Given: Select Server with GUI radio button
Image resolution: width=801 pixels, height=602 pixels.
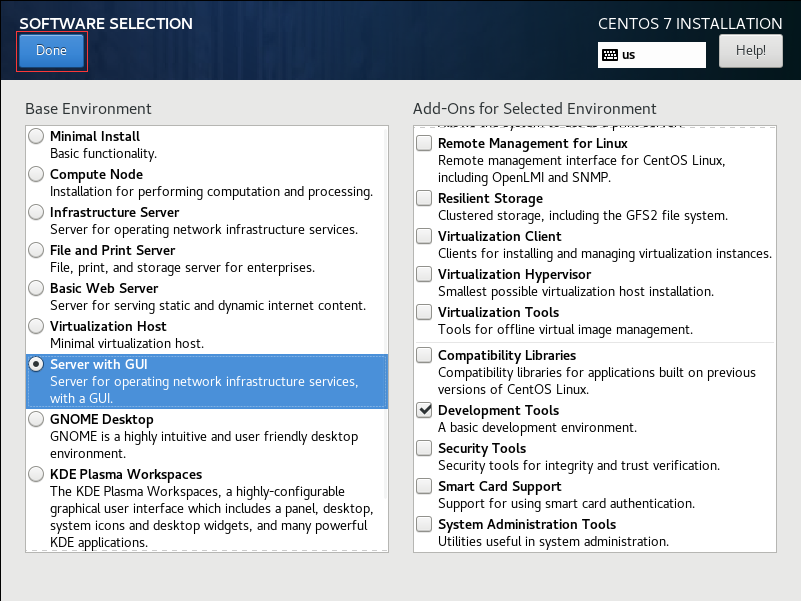Looking at the screenshot, I should tap(36, 364).
